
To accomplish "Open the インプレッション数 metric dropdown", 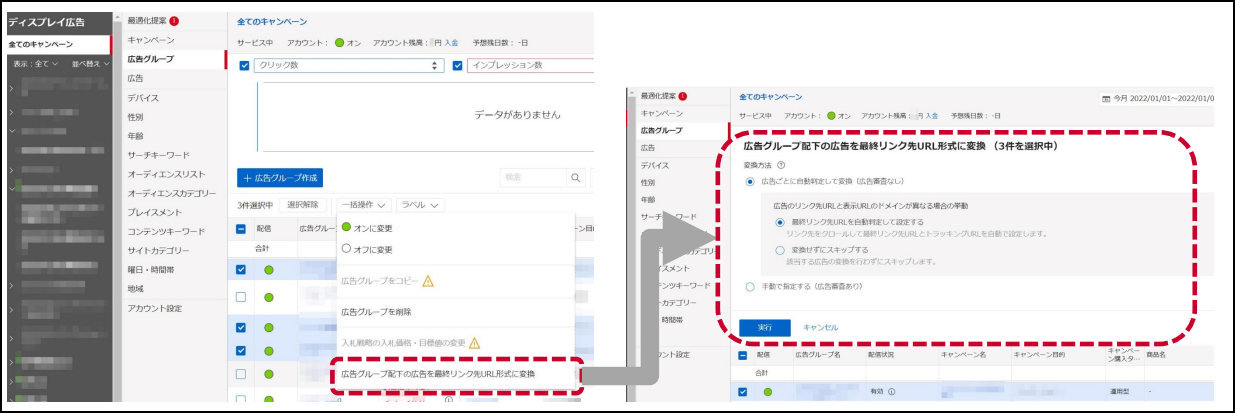I will tap(530, 66).
